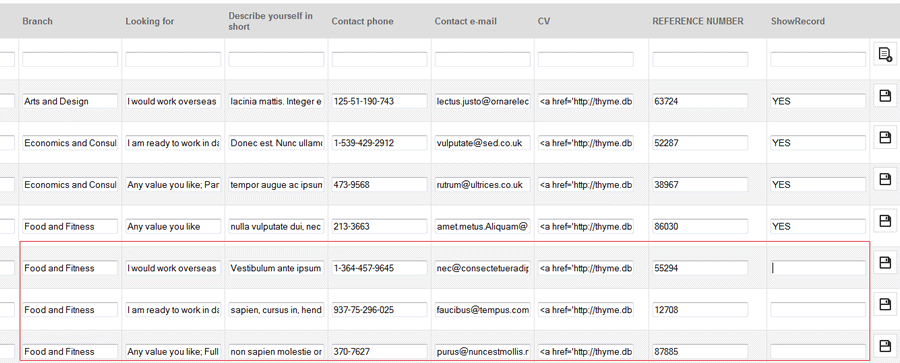The width and height of the screenshot is (900, 363).
Task: Click the save icon for reference 38967 row
Action: [x=885, y=179]
